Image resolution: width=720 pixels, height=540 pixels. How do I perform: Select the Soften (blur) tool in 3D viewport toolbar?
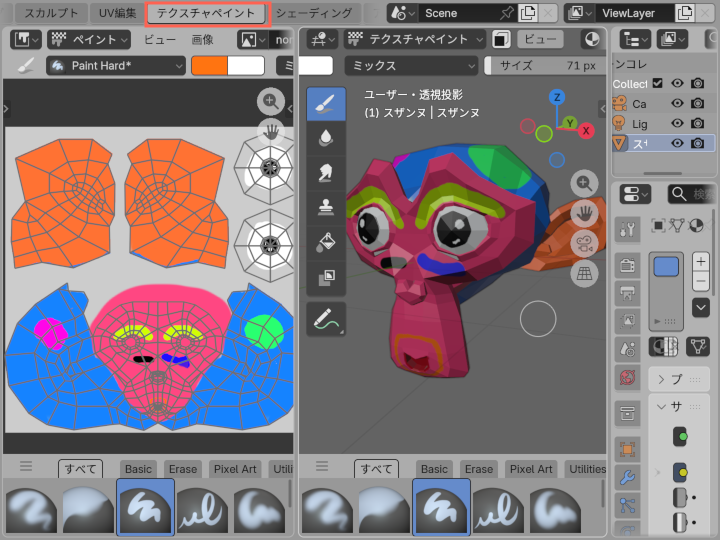[x=326, y=137]
